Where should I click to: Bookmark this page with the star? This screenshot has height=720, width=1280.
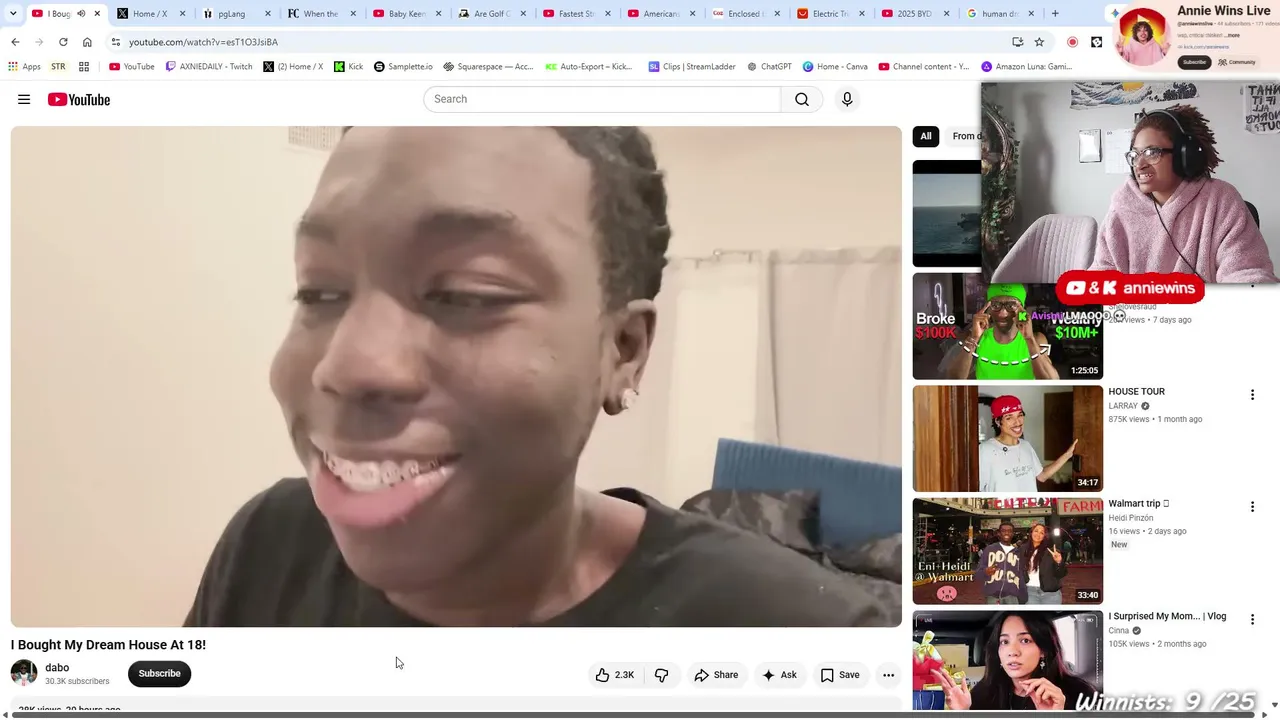pyautogui.click(x=1039, y=42)
